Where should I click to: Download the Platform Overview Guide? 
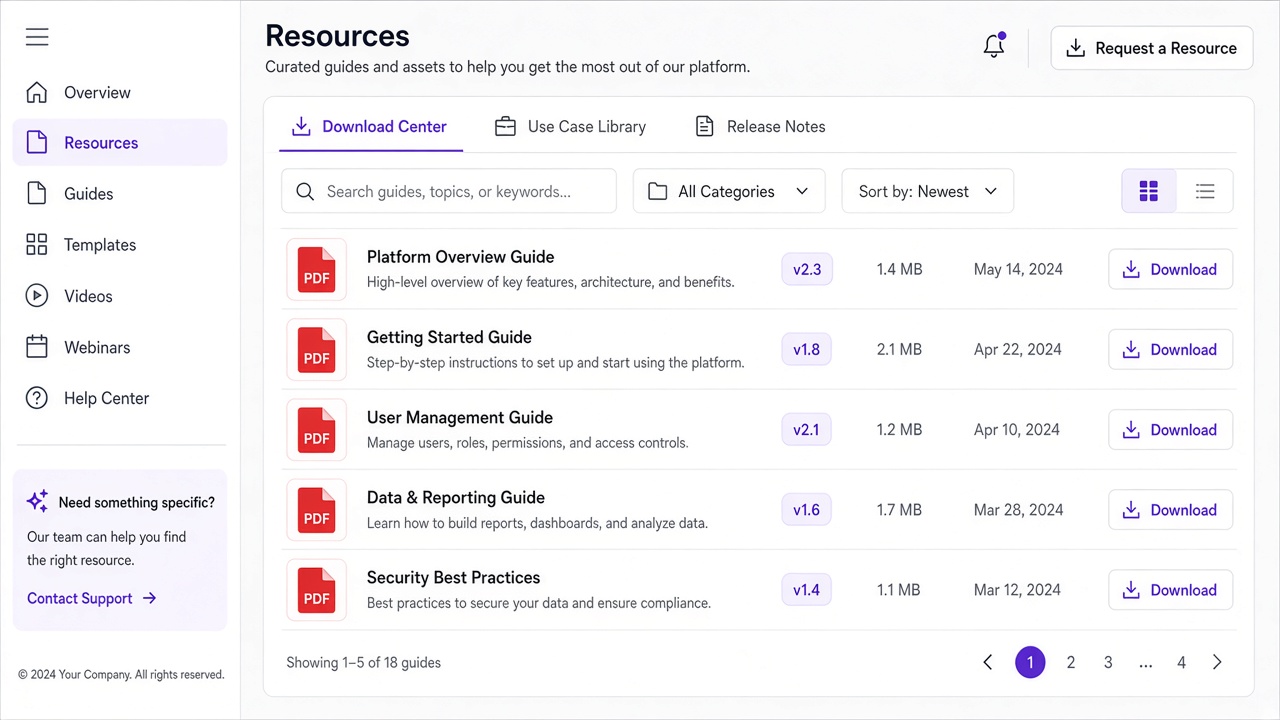click(1170, 269)
